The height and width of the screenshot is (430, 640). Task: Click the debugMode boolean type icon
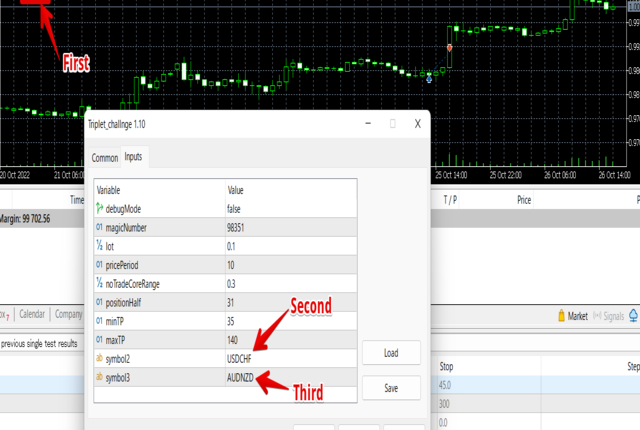pos(99,209)
